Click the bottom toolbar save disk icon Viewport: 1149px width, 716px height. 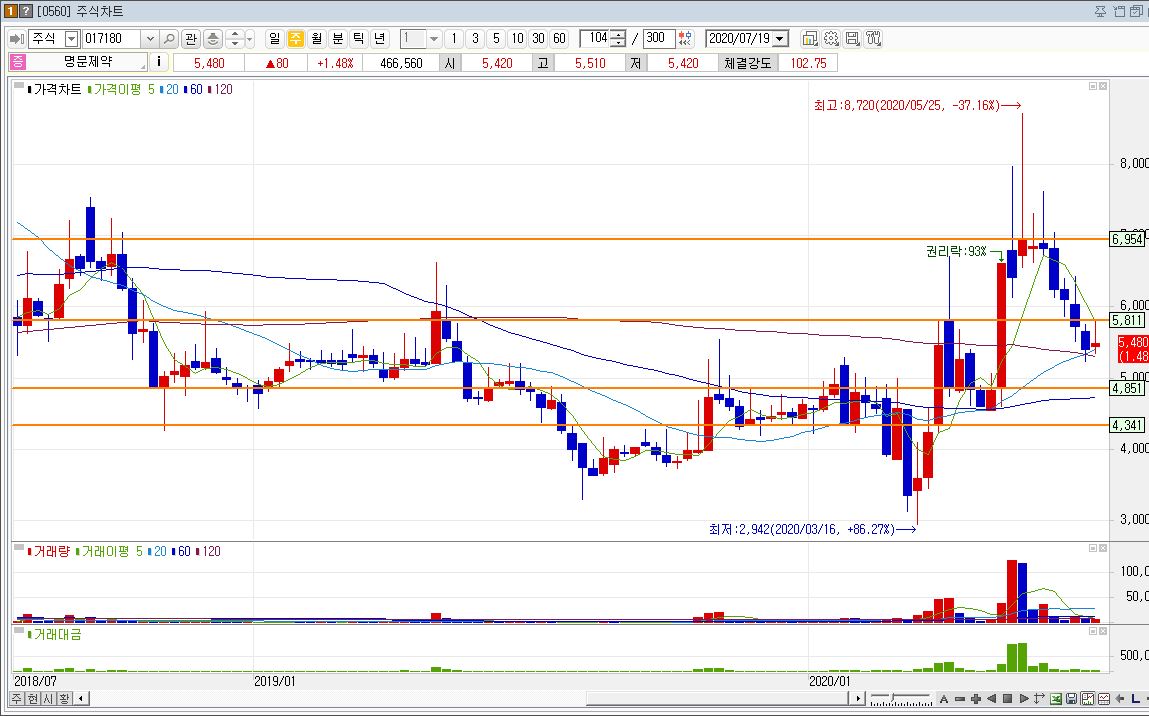1072,699
